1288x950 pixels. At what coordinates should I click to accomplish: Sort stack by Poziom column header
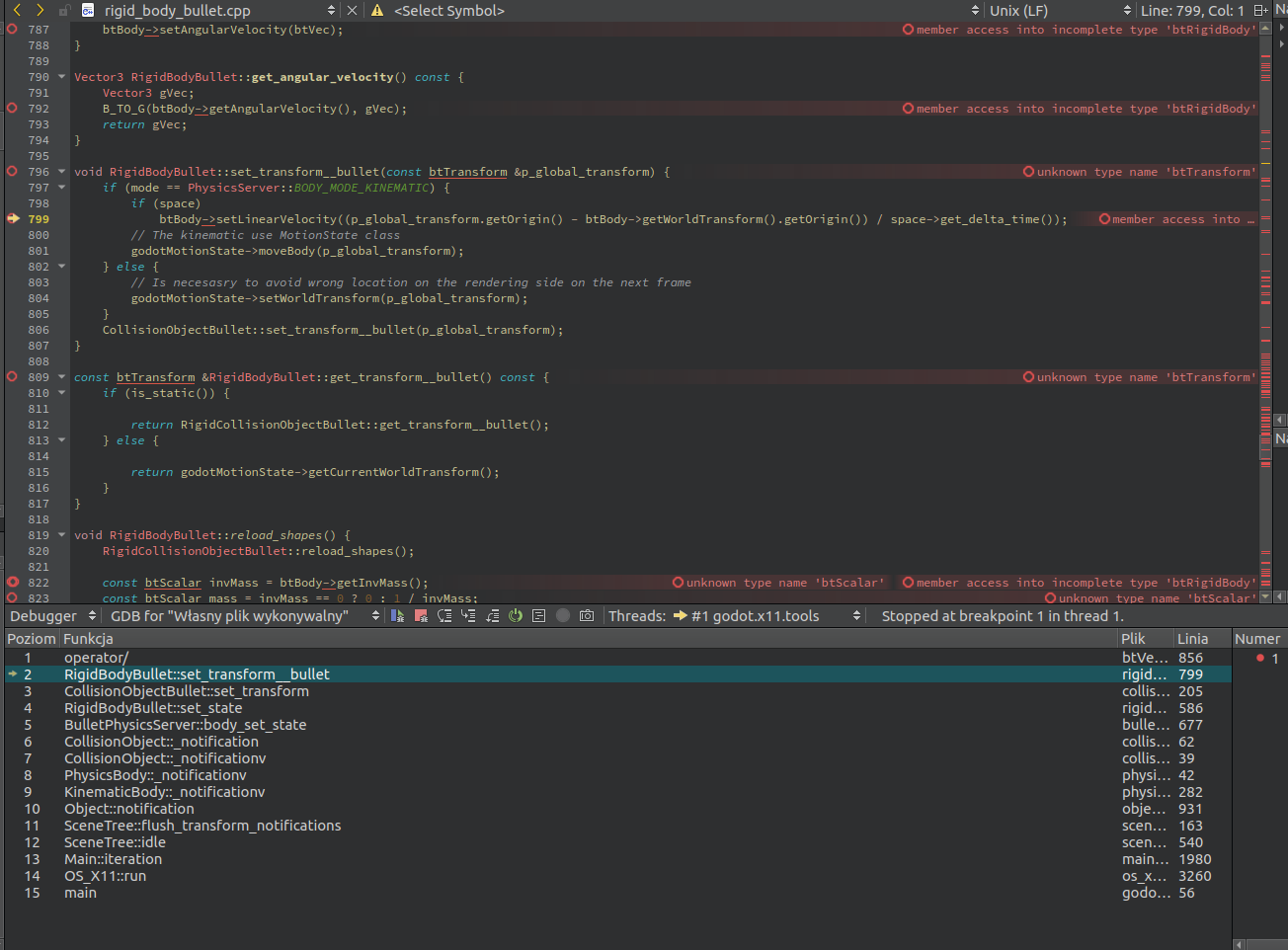[32, 638]
